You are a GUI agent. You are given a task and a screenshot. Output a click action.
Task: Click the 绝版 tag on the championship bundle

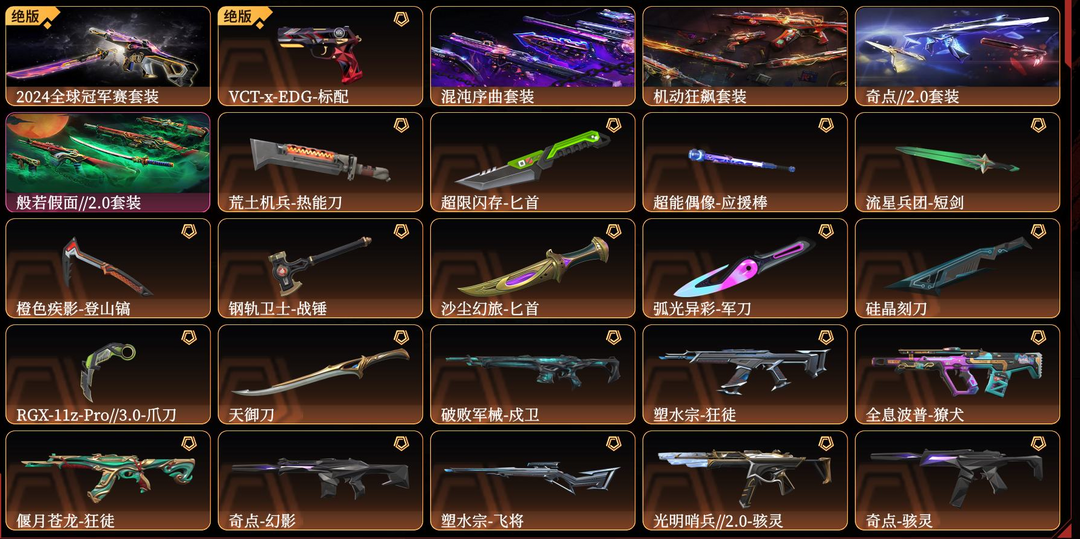(x=24, y=17)
